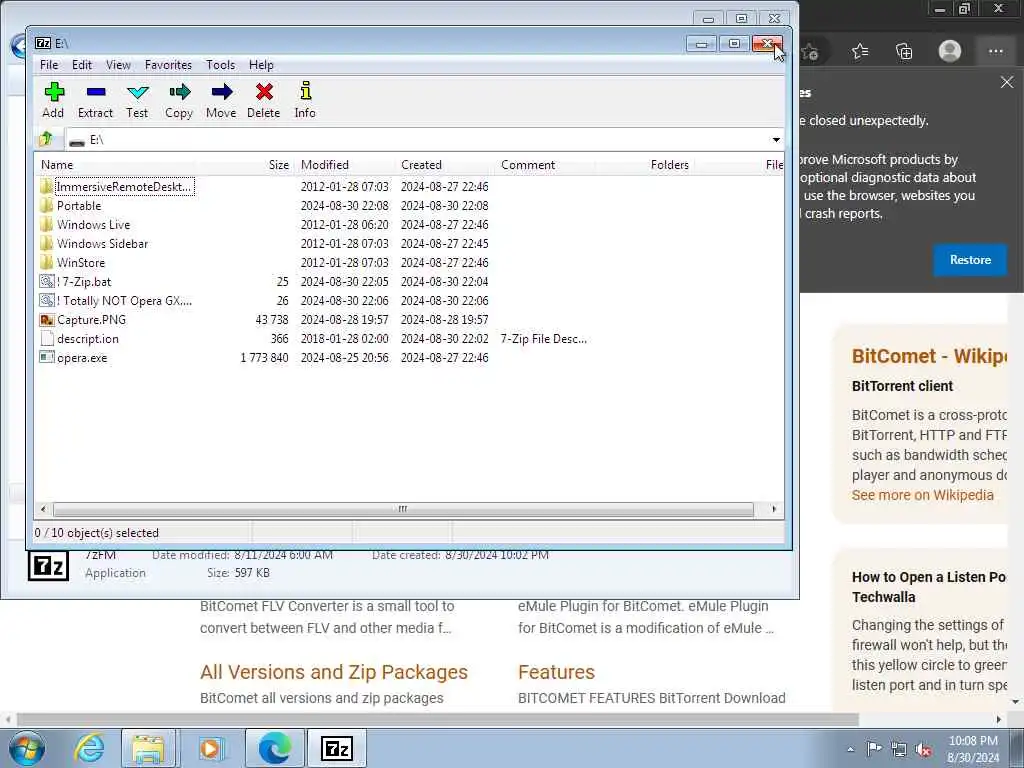Go up one folder level icon

(x=46, y=139)
